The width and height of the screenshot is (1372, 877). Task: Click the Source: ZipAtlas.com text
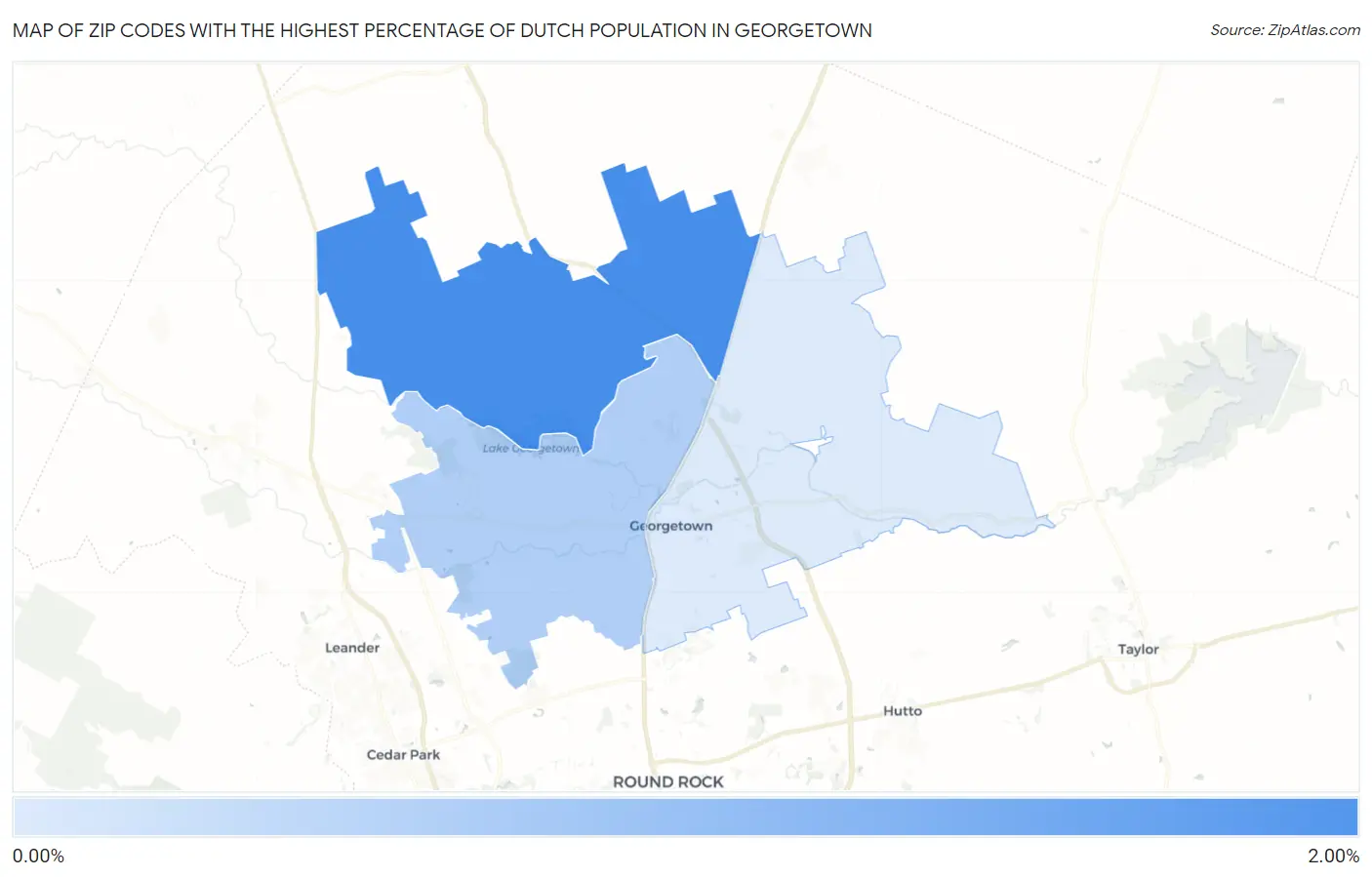pyautogui.click(x=1285, y=30)
